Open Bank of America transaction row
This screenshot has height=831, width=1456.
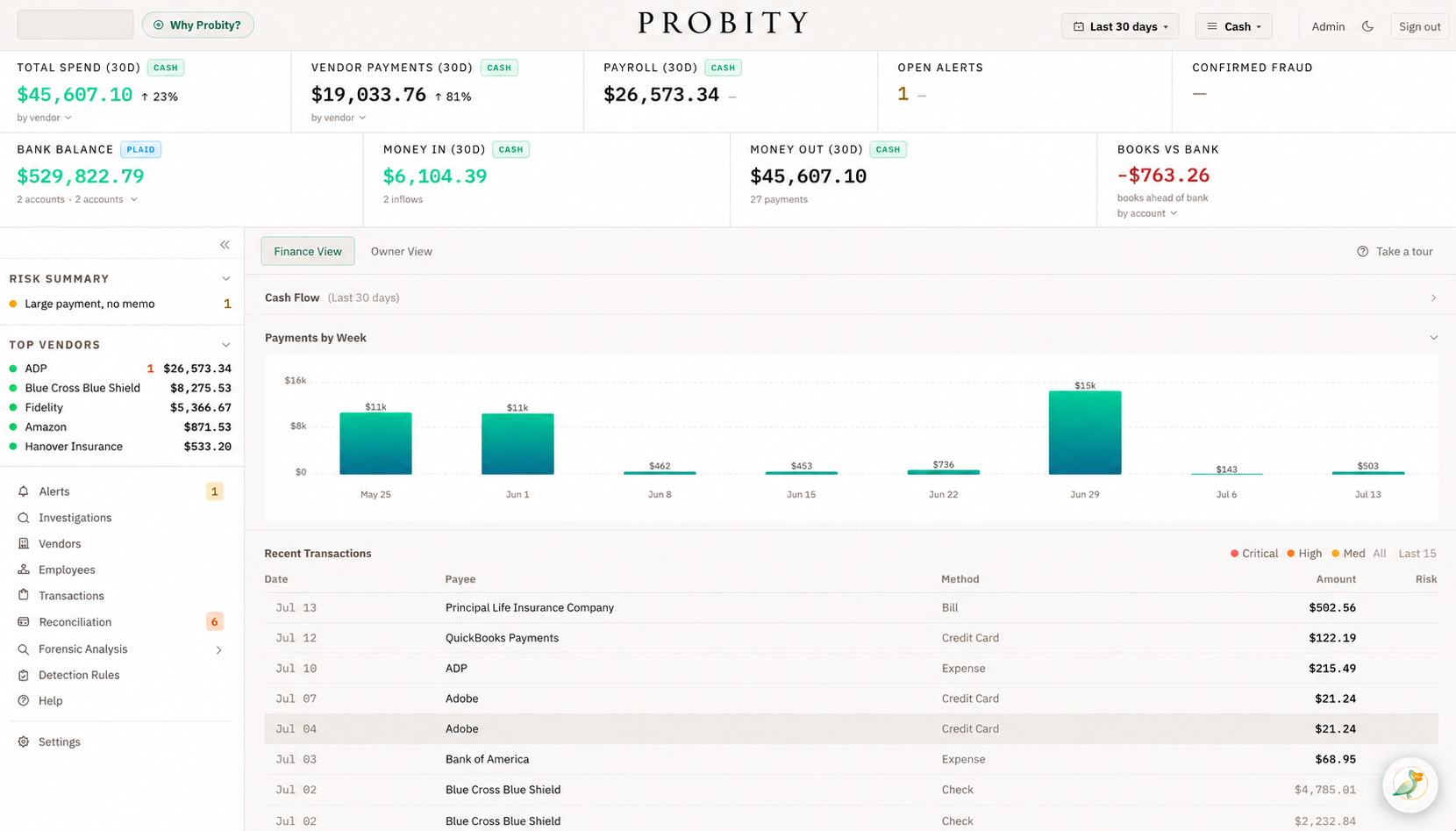(851, 759)
